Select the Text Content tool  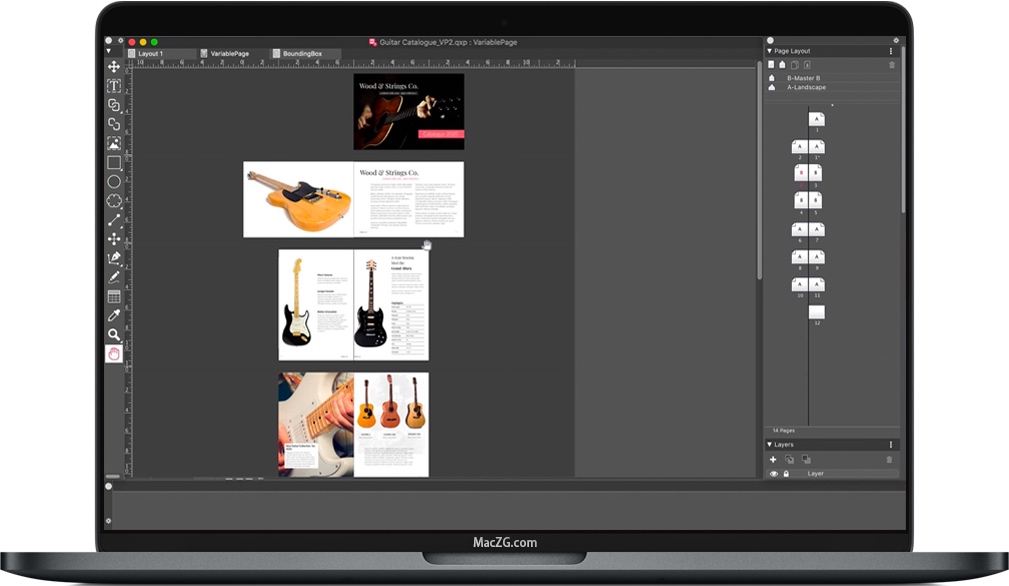coord(114,85)
